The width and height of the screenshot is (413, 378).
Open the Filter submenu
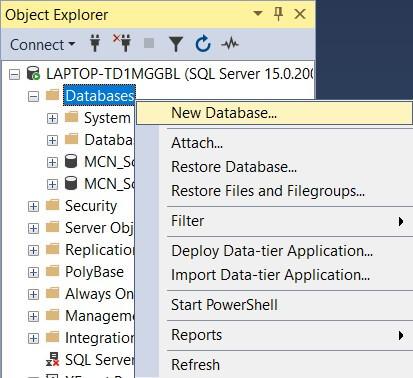coord(274,221)
